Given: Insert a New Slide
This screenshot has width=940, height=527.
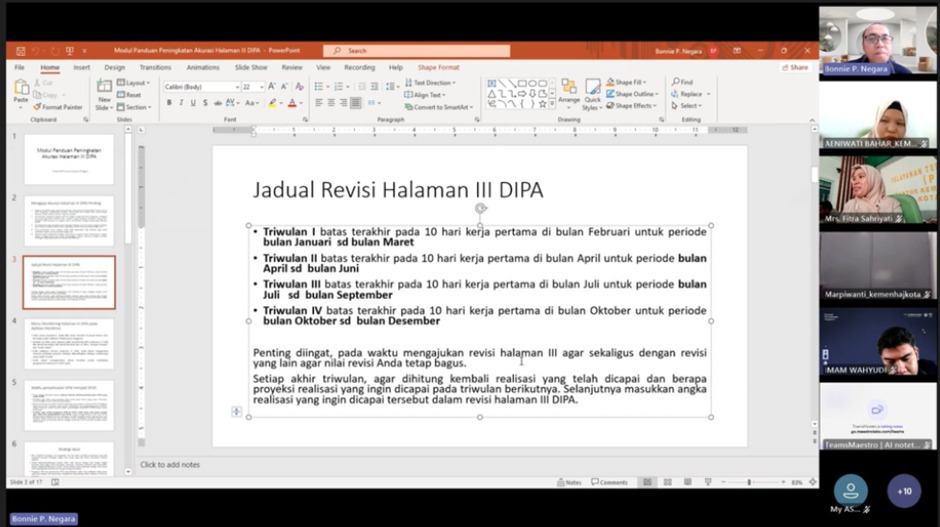Looking at the screenshot, I should (x=104, y=95).
